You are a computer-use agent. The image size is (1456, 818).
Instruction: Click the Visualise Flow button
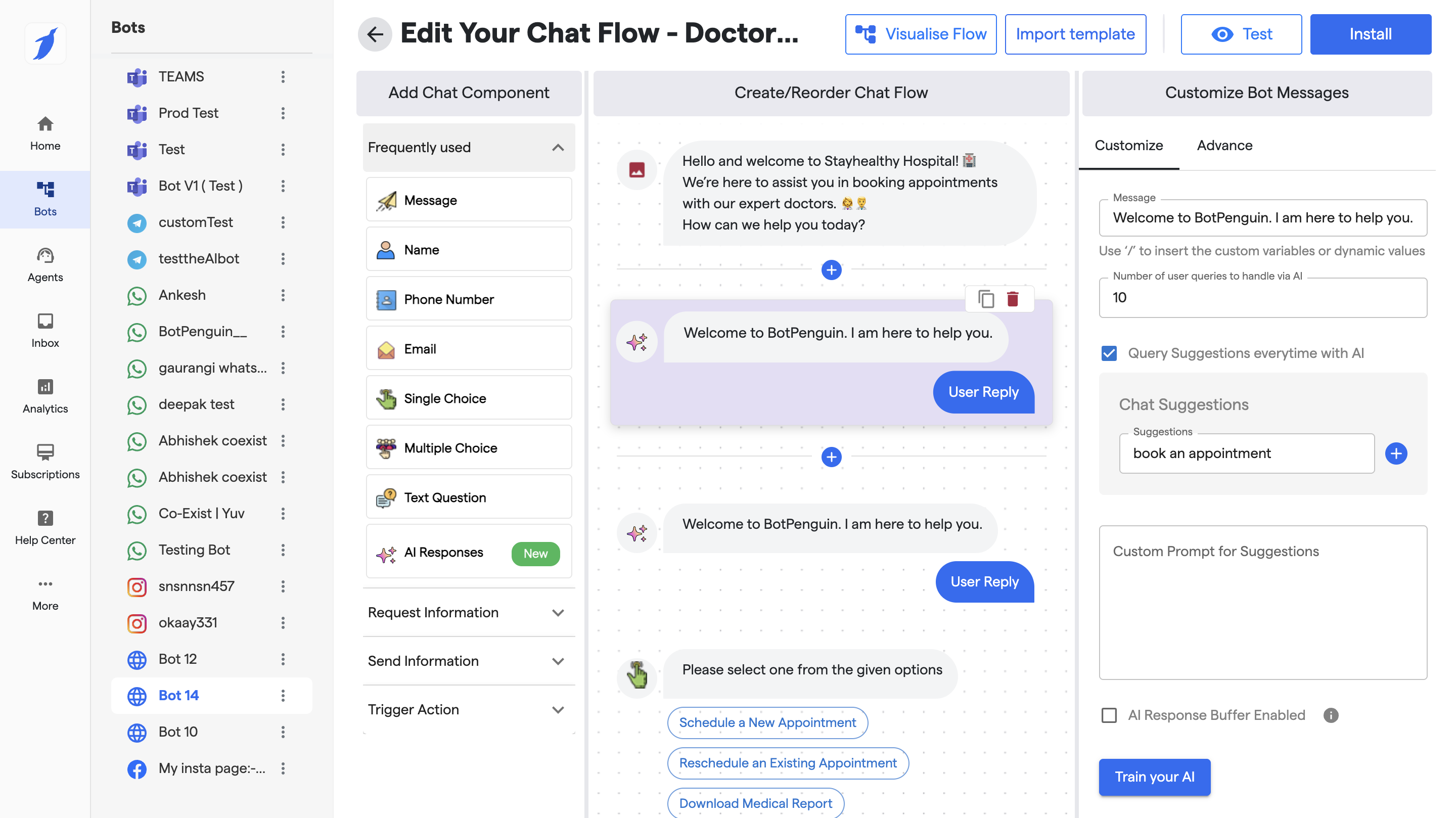(x=920, y=34)
